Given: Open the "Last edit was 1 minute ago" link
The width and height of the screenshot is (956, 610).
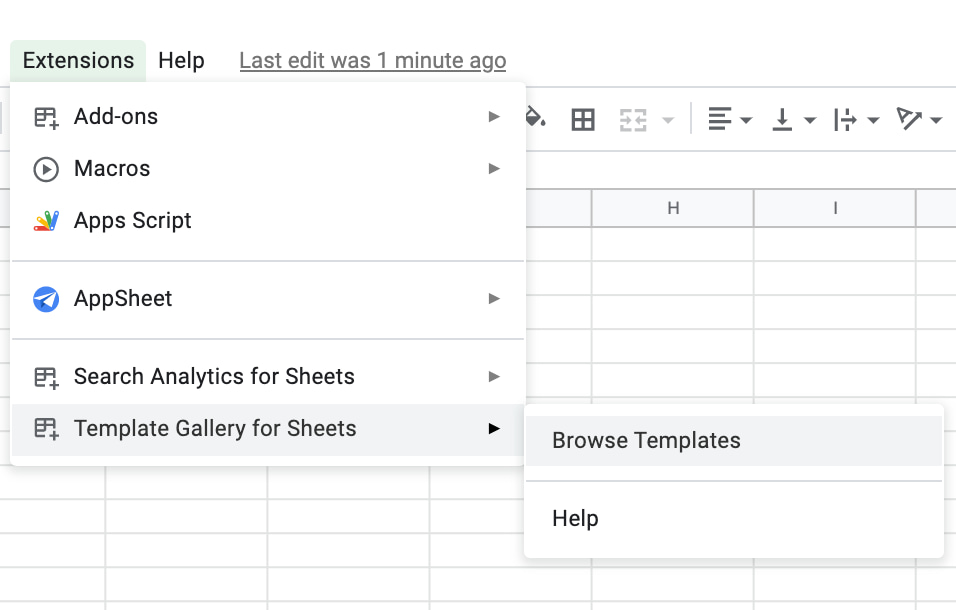Looking at the screenshot, I should [372, 60].
